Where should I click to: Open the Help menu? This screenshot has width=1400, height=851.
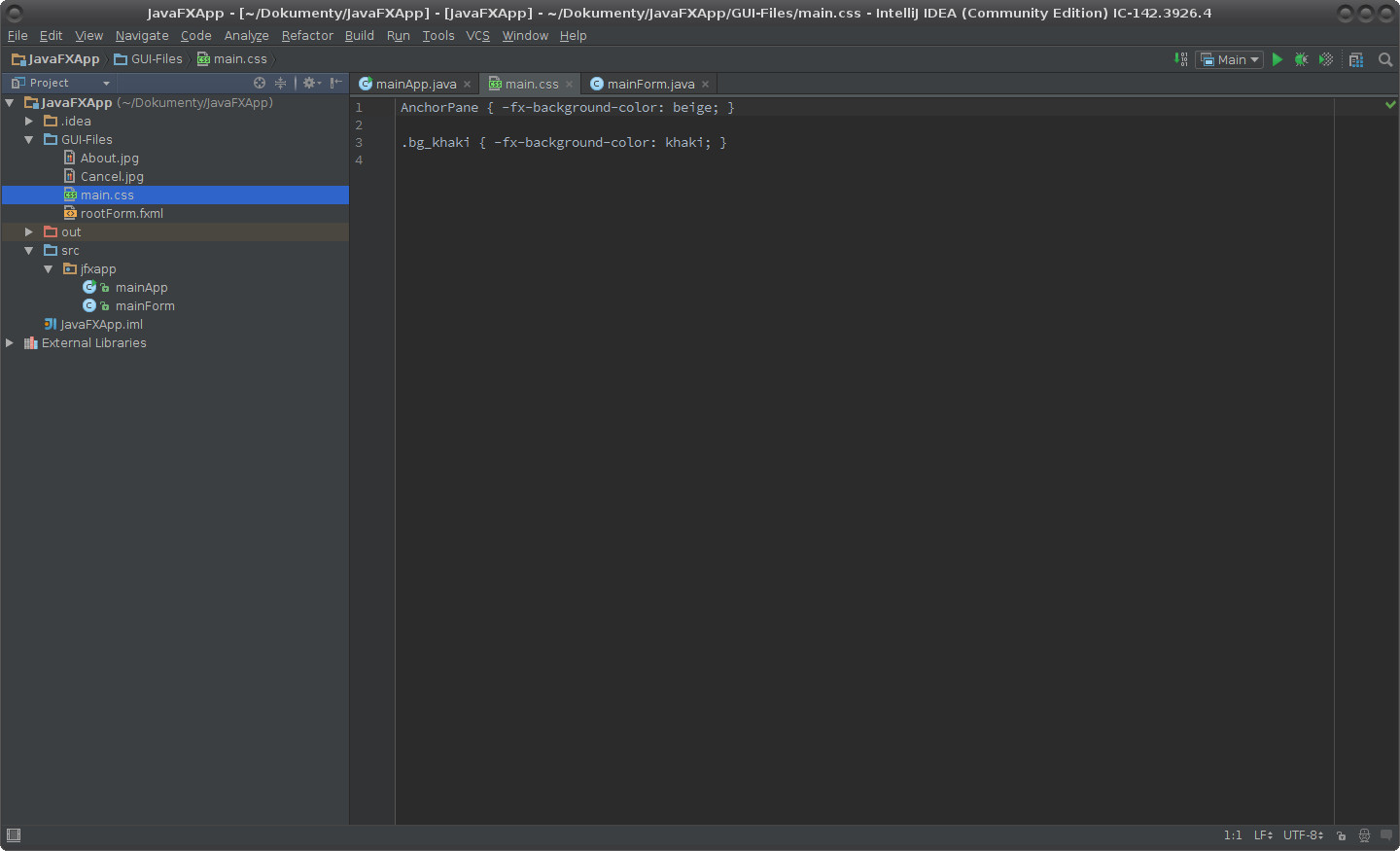(x=573, y=36)
